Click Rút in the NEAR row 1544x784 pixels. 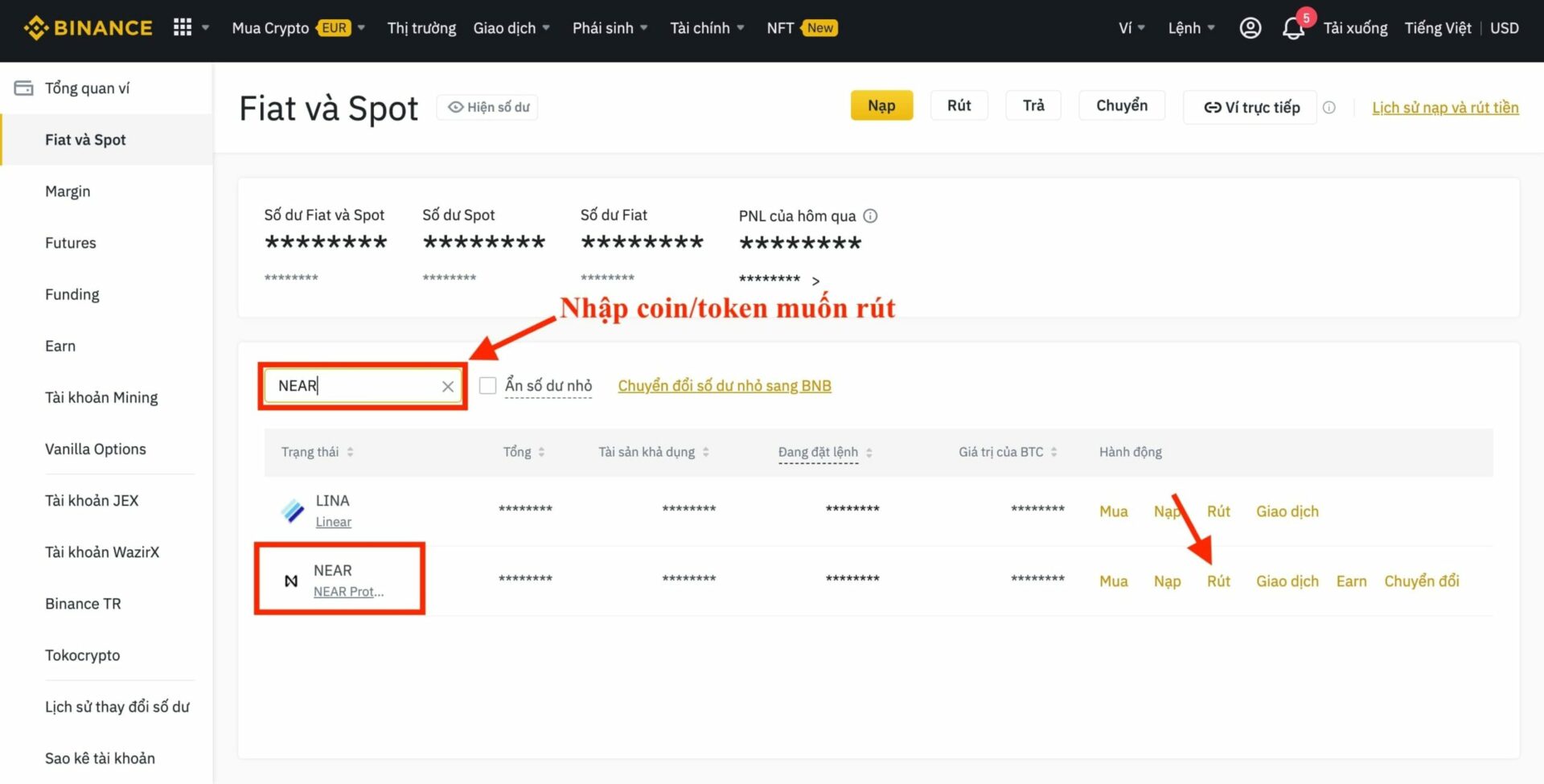1218,581
